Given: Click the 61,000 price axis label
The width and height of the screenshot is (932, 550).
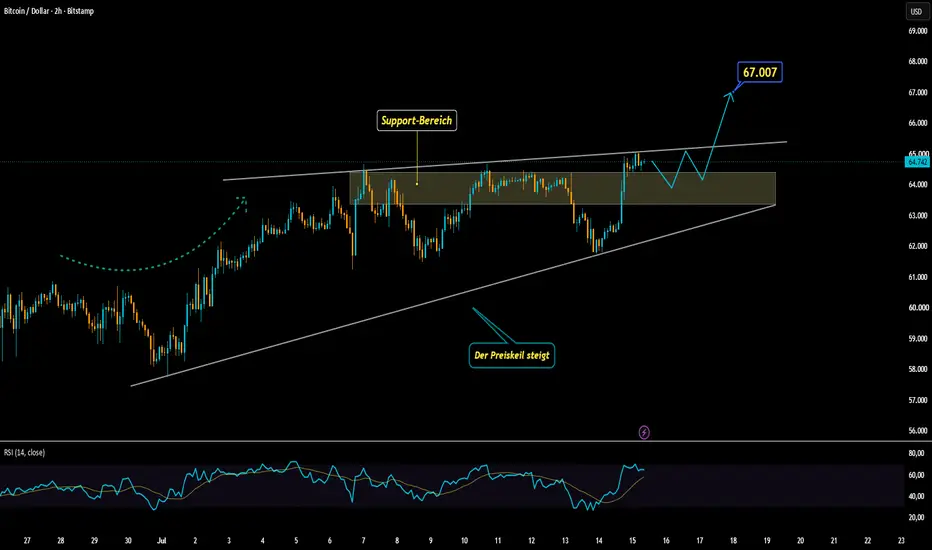Looking at the screenshot, I should pyautogui.click(x=918, y=276).
